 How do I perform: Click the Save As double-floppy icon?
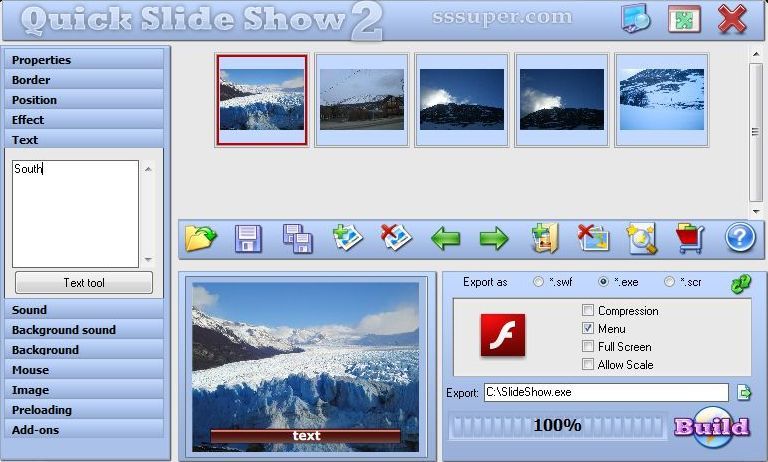coord(298,239)
